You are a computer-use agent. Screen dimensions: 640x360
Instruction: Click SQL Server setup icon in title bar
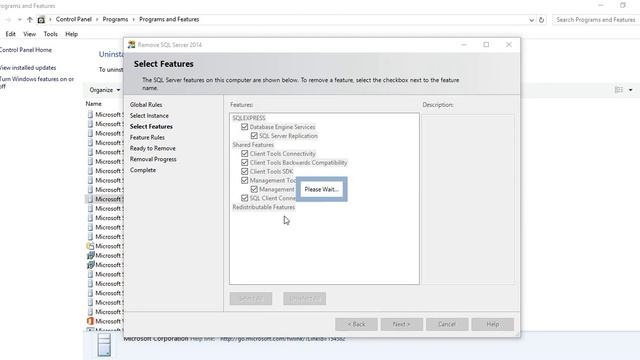pyautogui.click(x=131, y=44)
